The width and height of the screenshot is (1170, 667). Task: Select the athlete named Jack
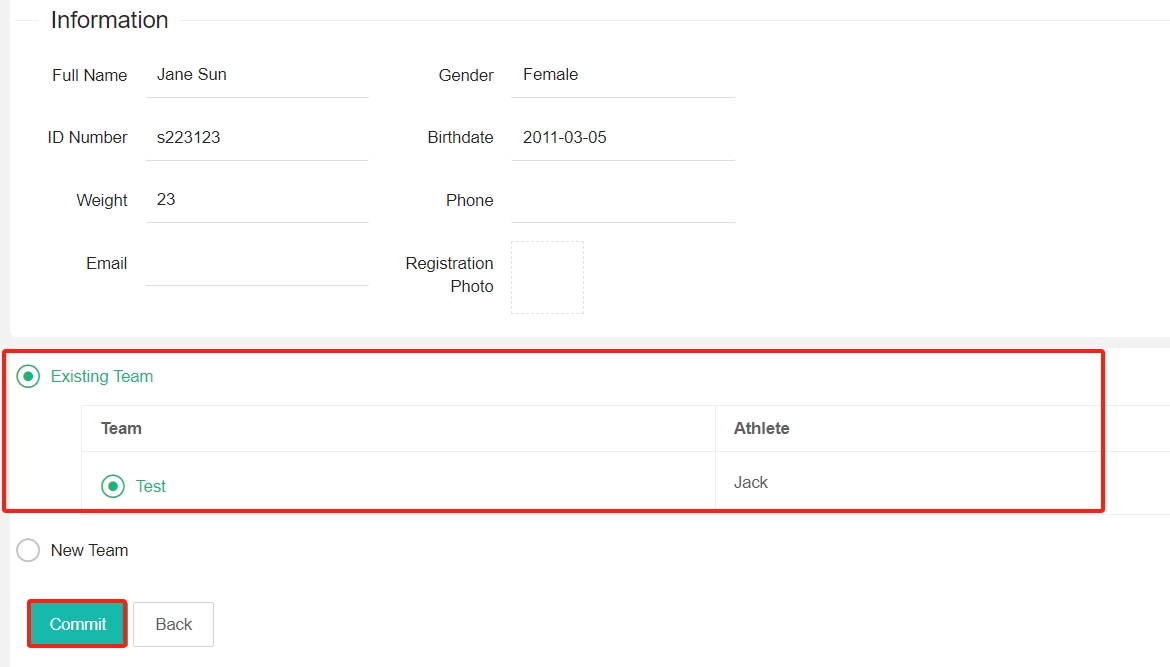click(751, 482)
